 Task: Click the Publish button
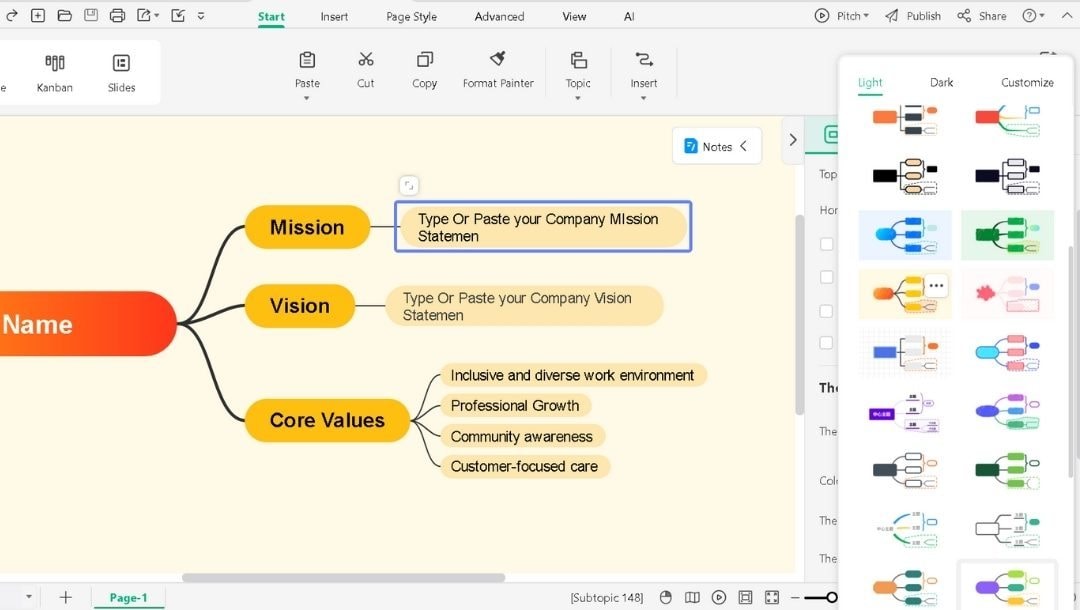point(920,15)
